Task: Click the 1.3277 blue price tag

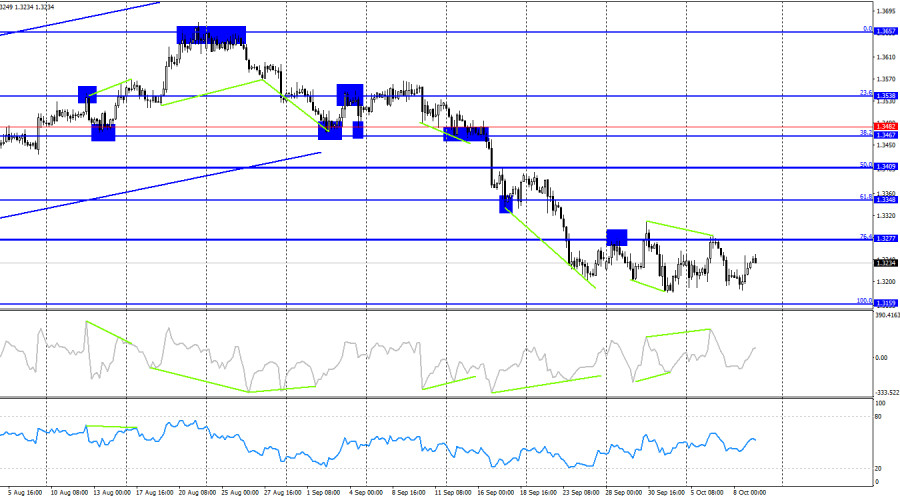Action: (x=886, y=238)
